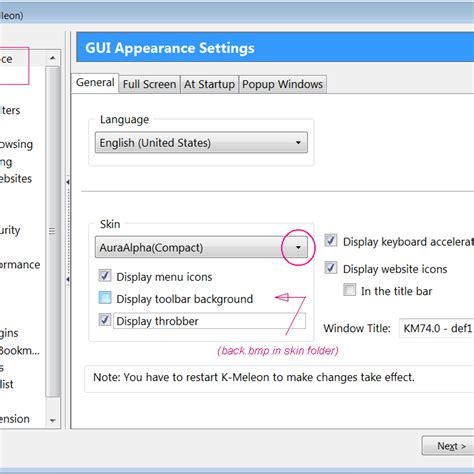Image resolution: width=474 pixels, height=474 pixels.
Task: Select the sidebar item ending in 'list'
Action: (x=7, y=384)
